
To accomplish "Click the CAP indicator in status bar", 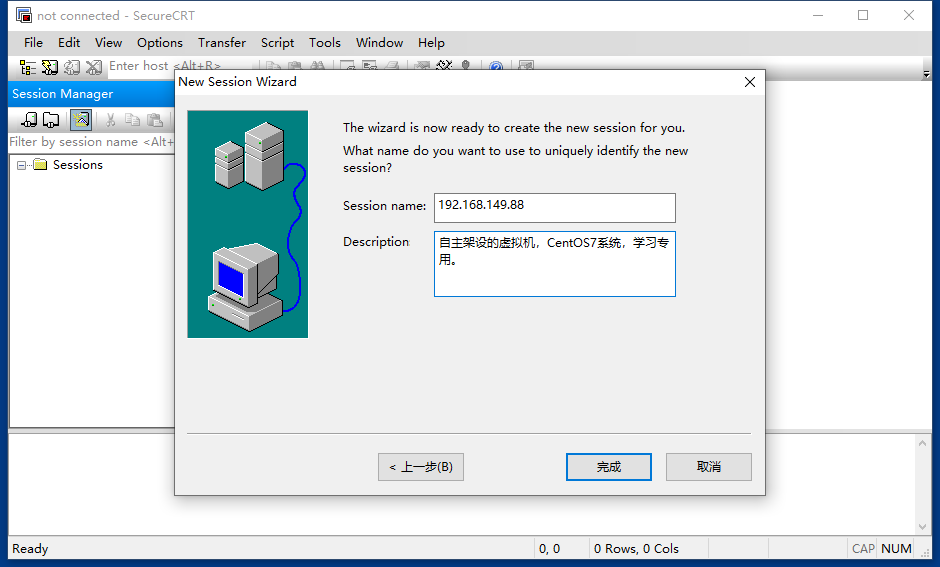I will (863, 548).
